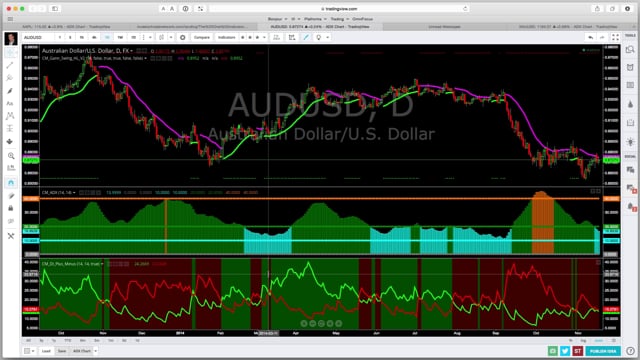
Task: Open the chat bubbles icon in right sidebar
Action: 630,170
